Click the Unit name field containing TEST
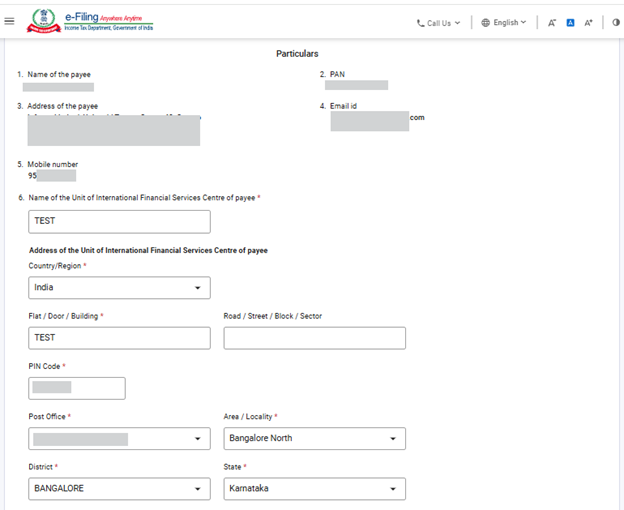 [119, 222]
